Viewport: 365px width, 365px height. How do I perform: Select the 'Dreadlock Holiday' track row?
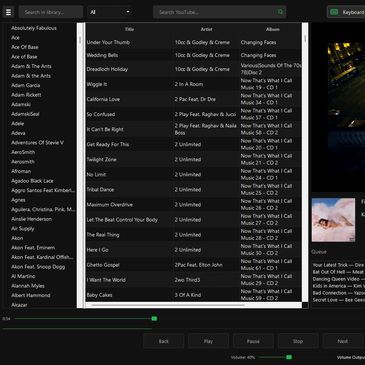(x=194, y=69)
